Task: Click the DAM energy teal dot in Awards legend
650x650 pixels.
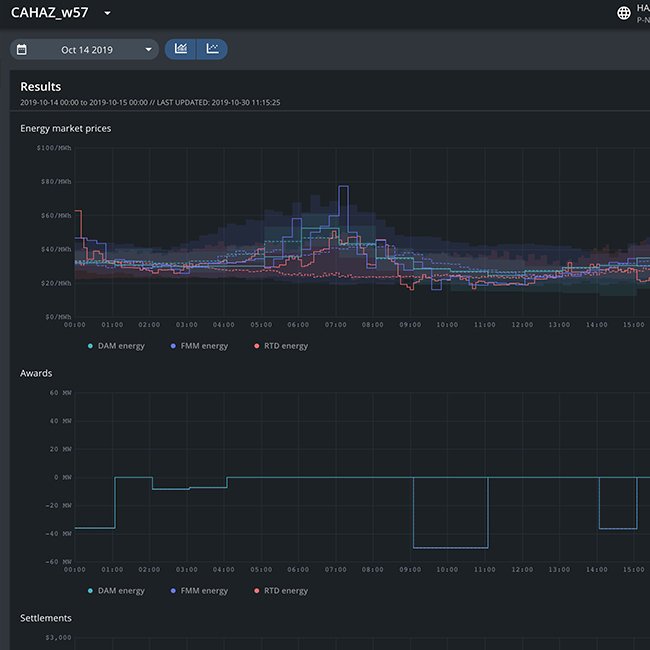Action: click(91, 591)
